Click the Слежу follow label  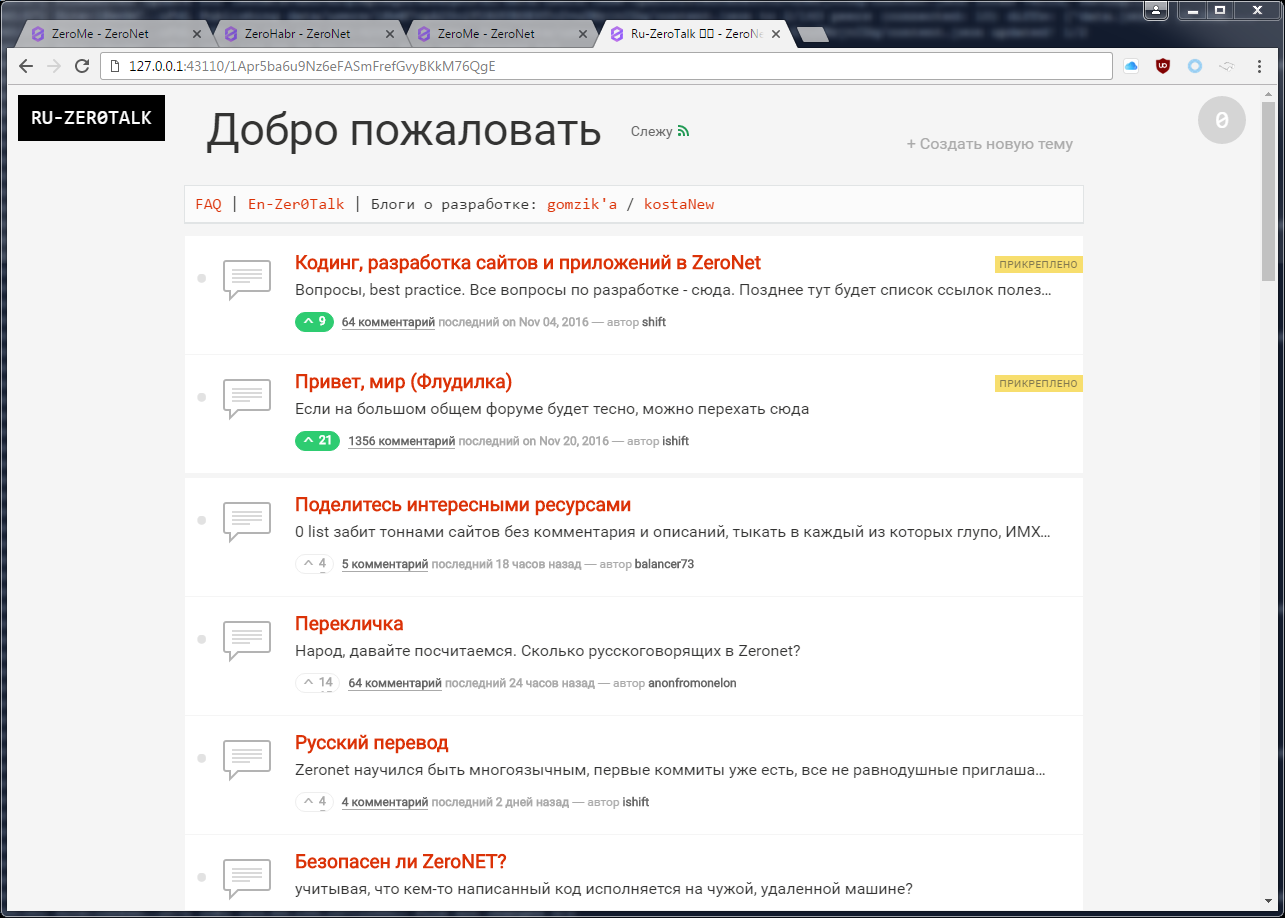[651, 131]
